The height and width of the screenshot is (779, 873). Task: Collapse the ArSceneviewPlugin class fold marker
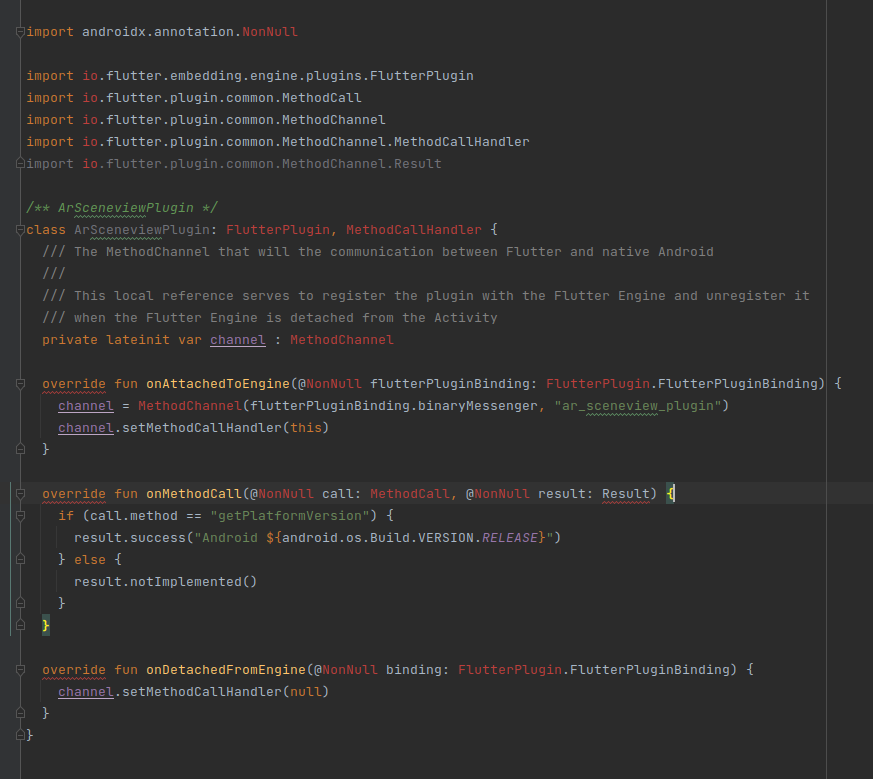click(x=20, y=230)
